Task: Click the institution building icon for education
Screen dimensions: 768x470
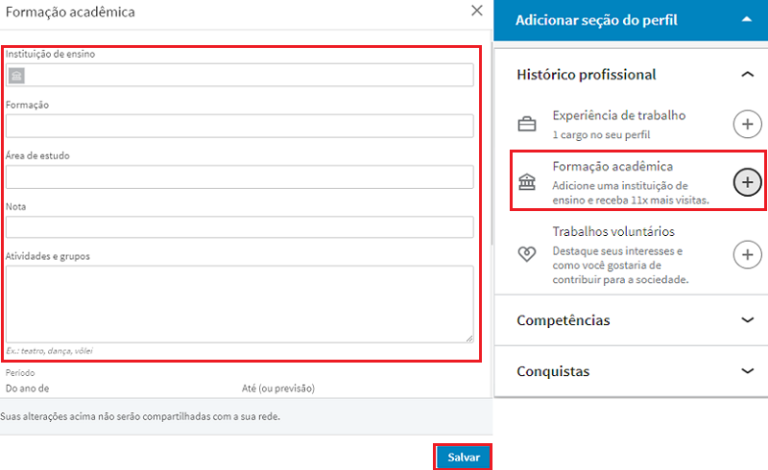Action: [526, 183]
